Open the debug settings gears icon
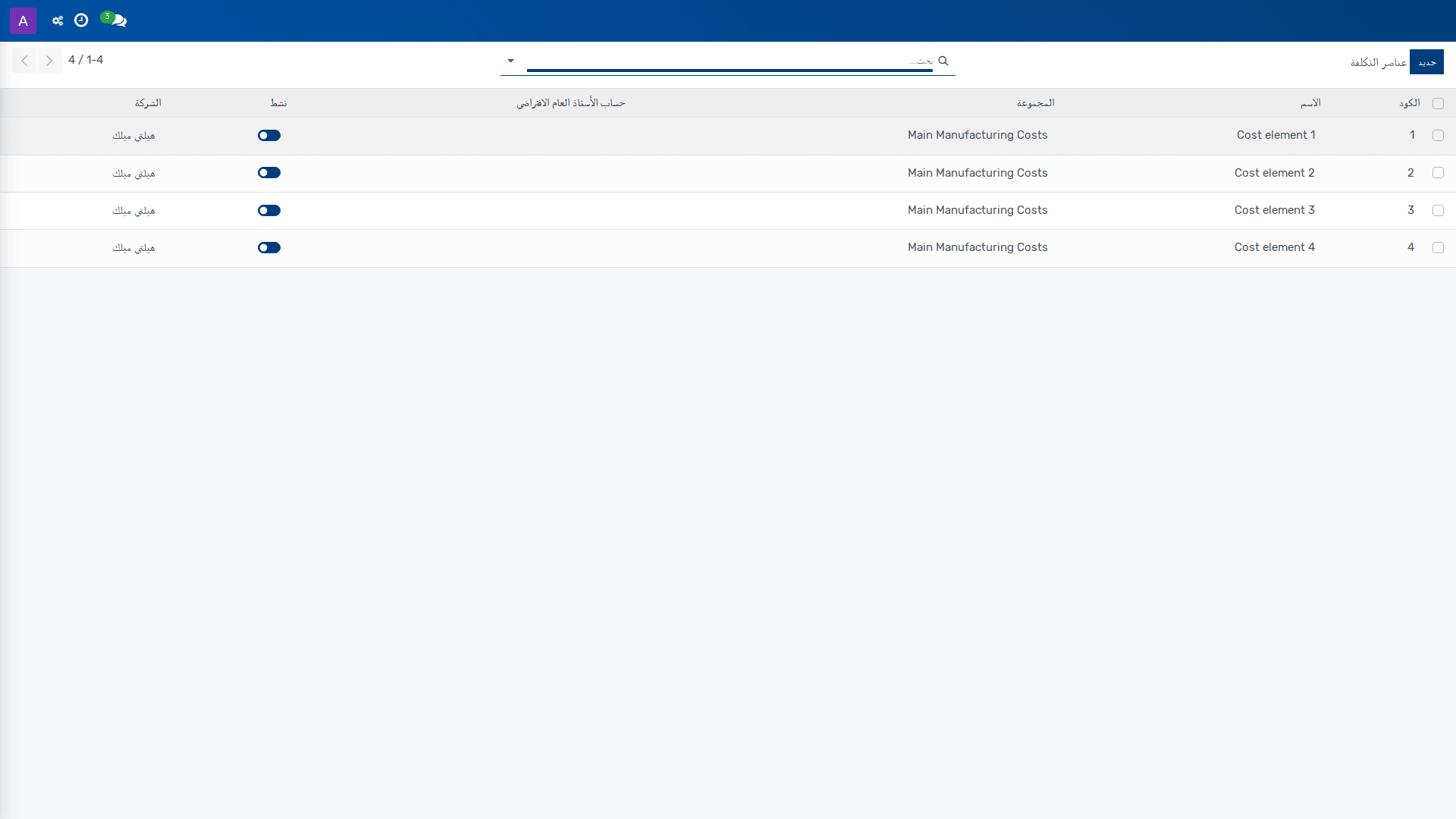The image size is (1456, 819). click(58, 20)
